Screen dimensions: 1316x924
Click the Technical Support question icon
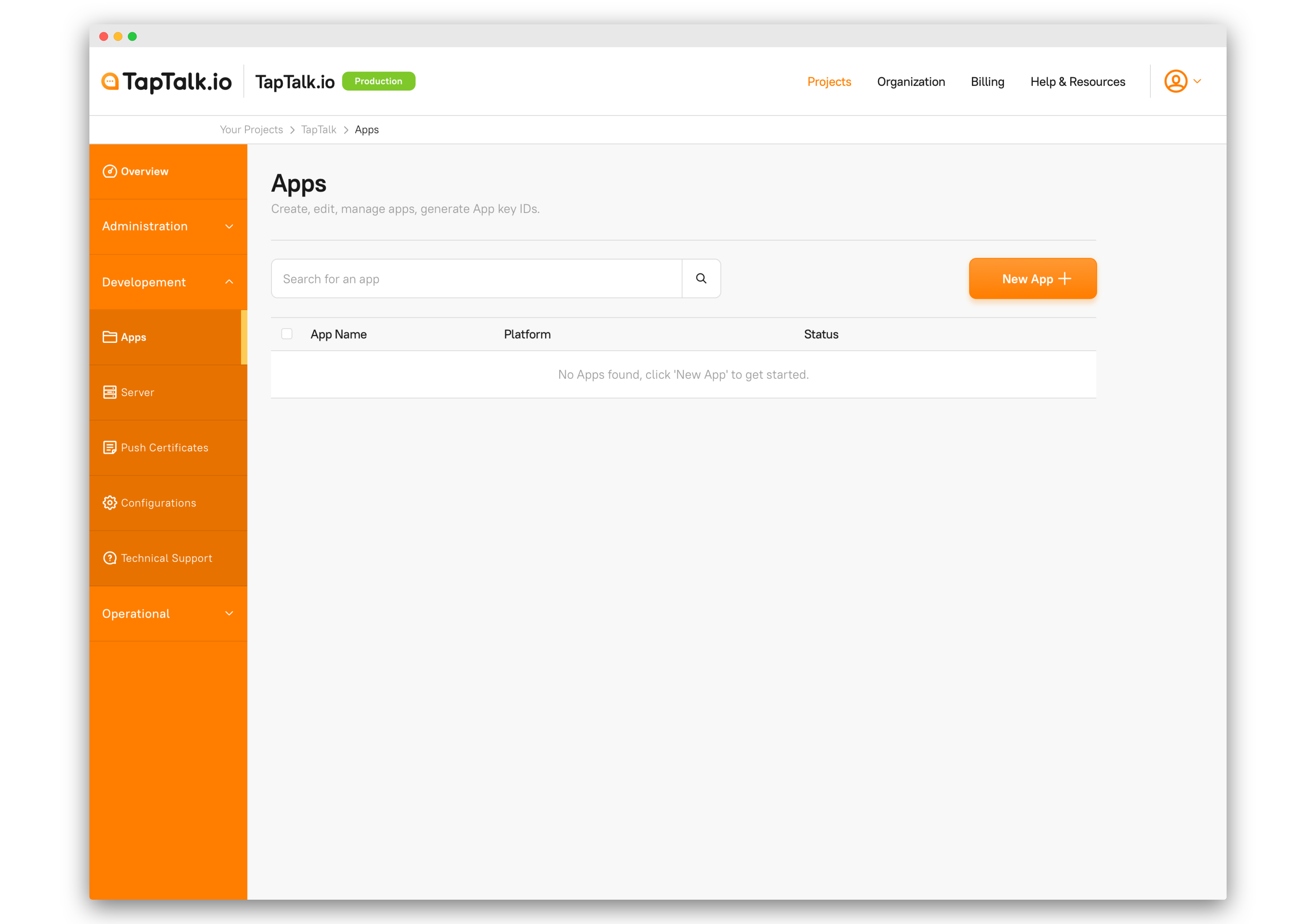[x=109, y=558]
